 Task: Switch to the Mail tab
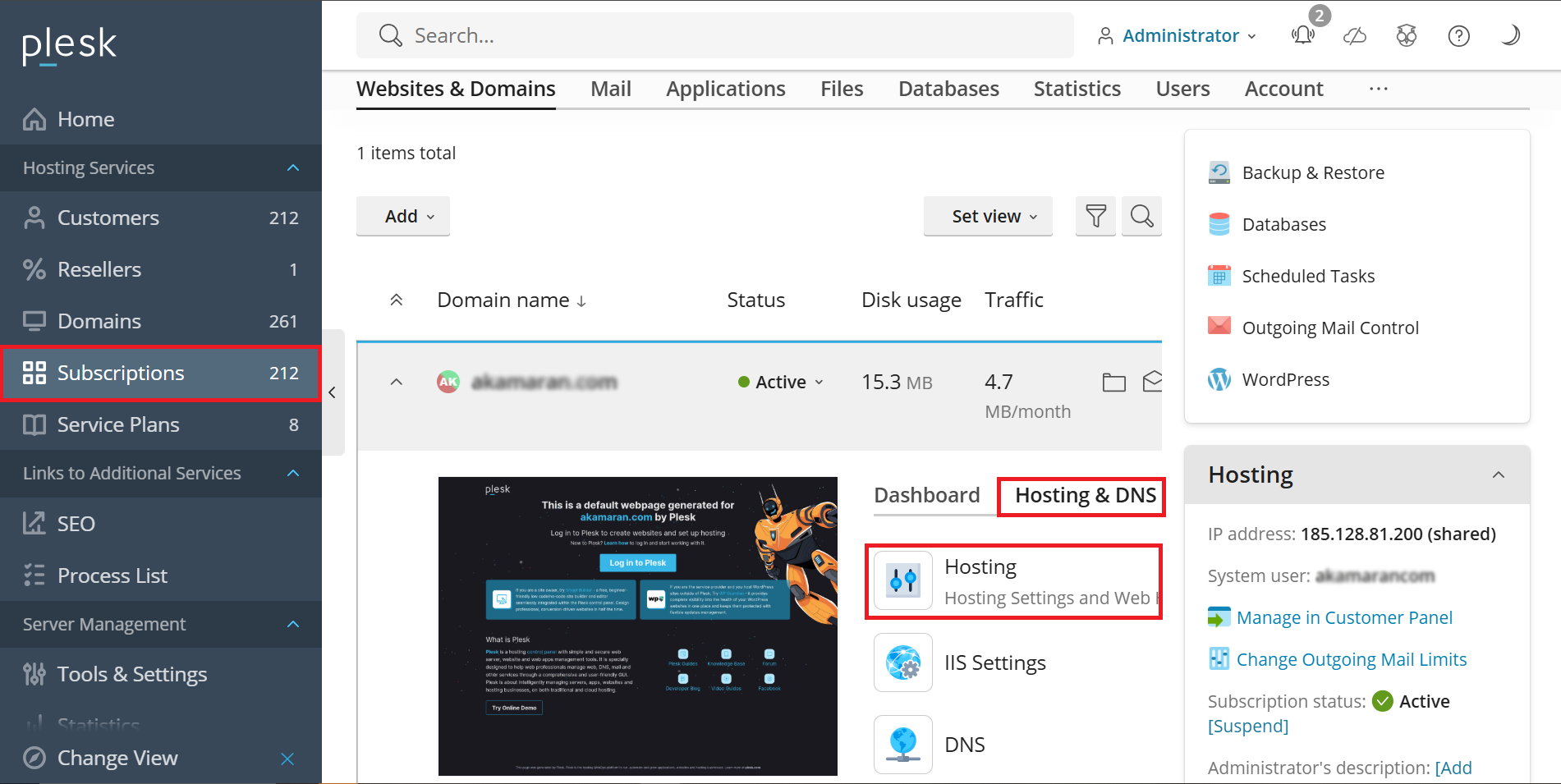tap(611, 89)
